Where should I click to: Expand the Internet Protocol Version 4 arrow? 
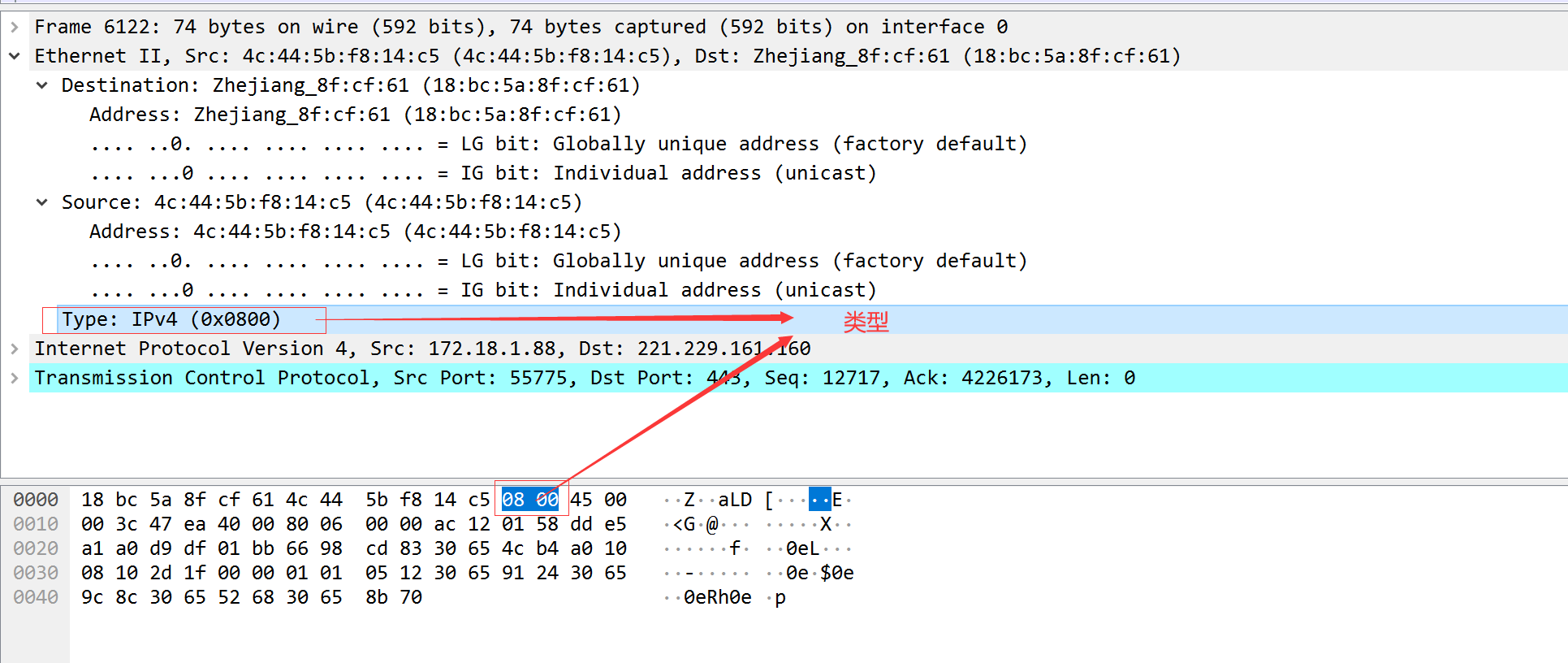[x=14, y=349]
